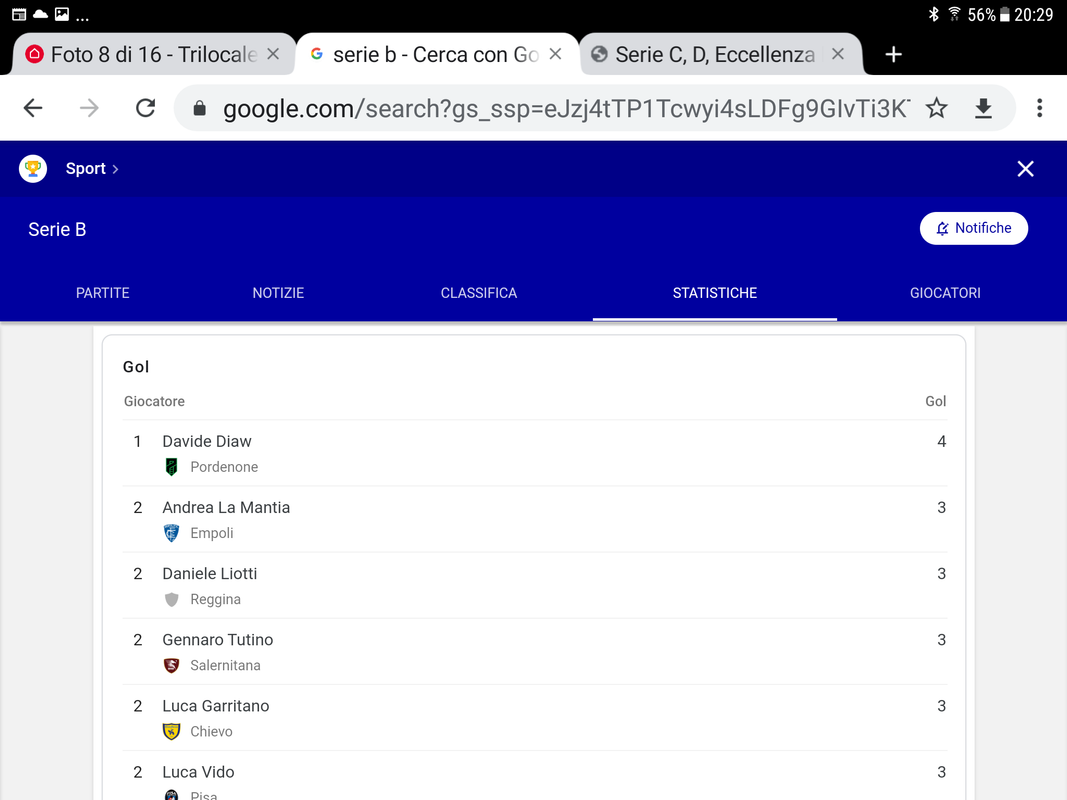Click the Salernitana team name
This screenshot has width=1067, height=800.
pos(225,665)
